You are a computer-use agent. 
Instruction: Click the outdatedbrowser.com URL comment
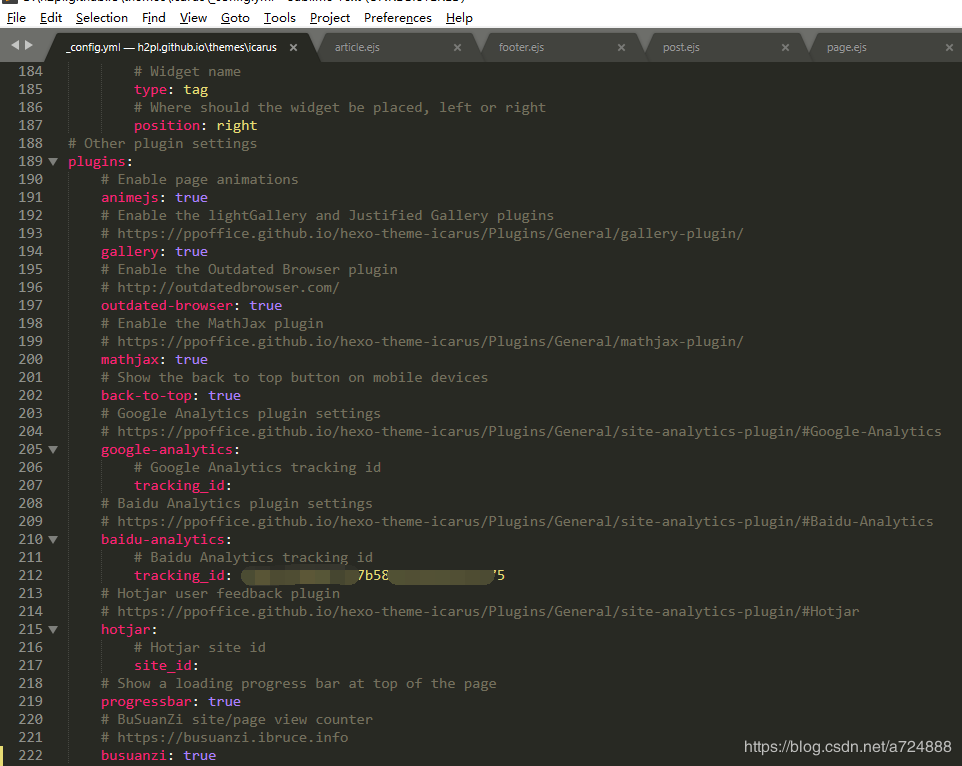coord(220,287)
